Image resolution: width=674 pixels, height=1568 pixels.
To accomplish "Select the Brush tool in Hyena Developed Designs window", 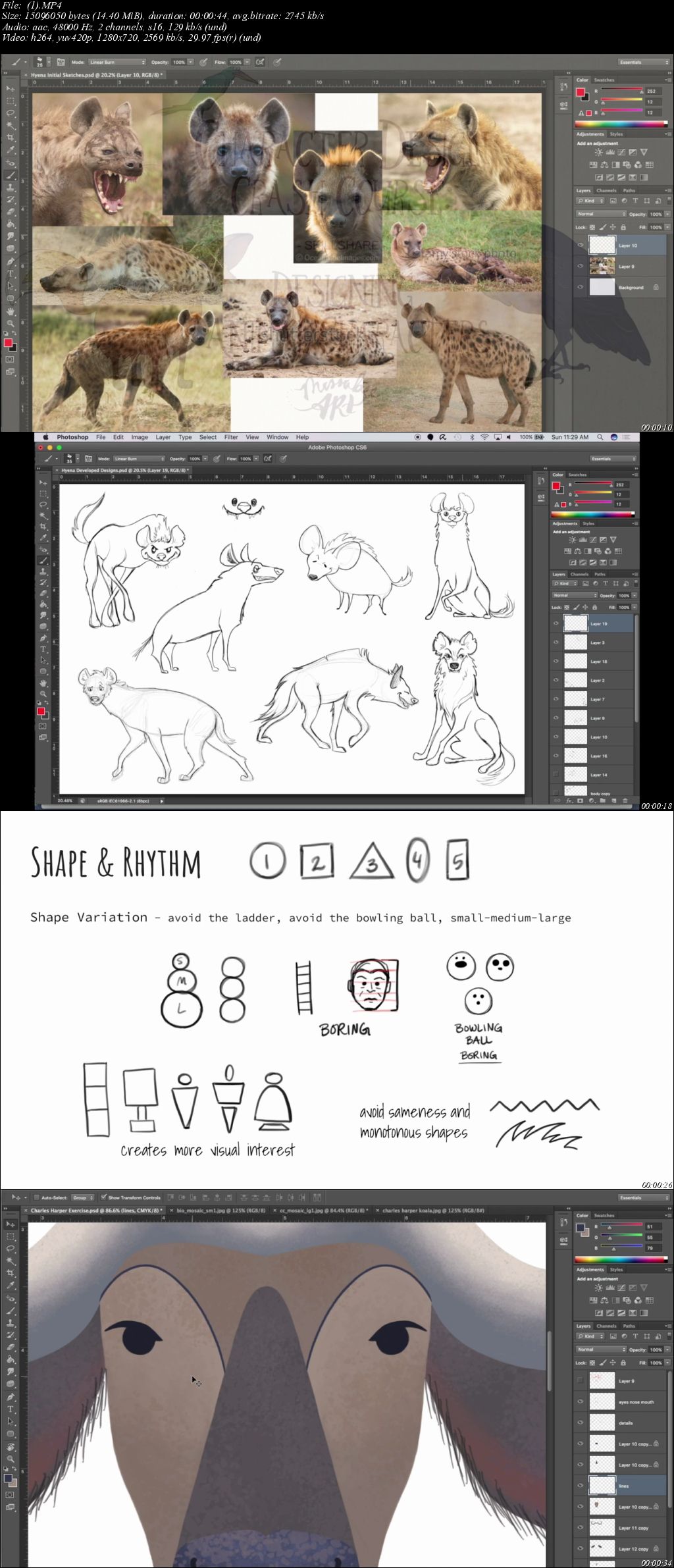I will (x=43, y=560).
